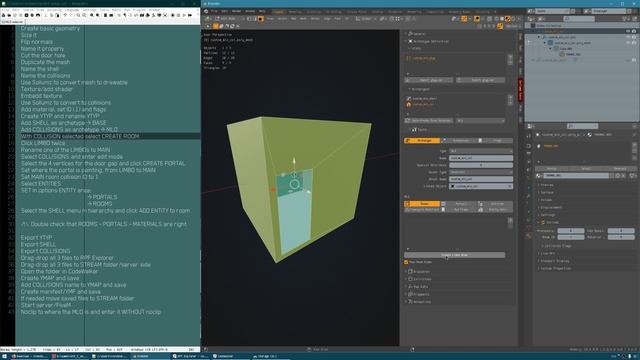Click the Animations panel icon
The image size is (640, 360).
[410, 302]
